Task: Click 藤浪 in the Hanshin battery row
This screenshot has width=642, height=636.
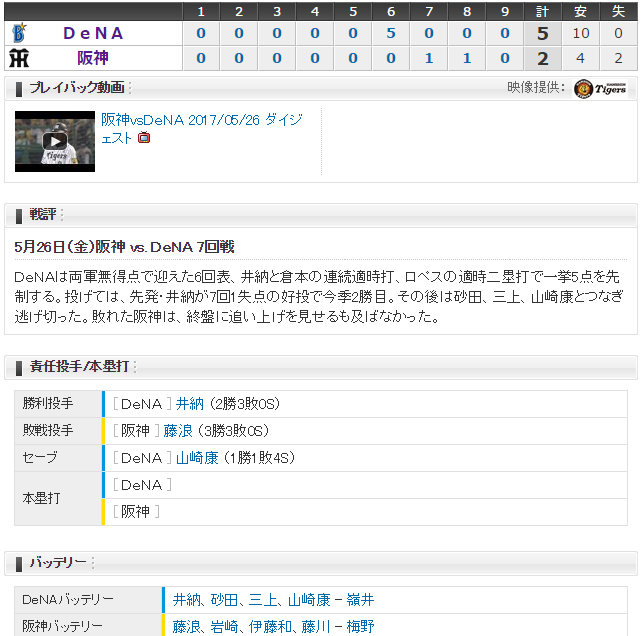Action: pyautogui.click(x=187, y=627)
